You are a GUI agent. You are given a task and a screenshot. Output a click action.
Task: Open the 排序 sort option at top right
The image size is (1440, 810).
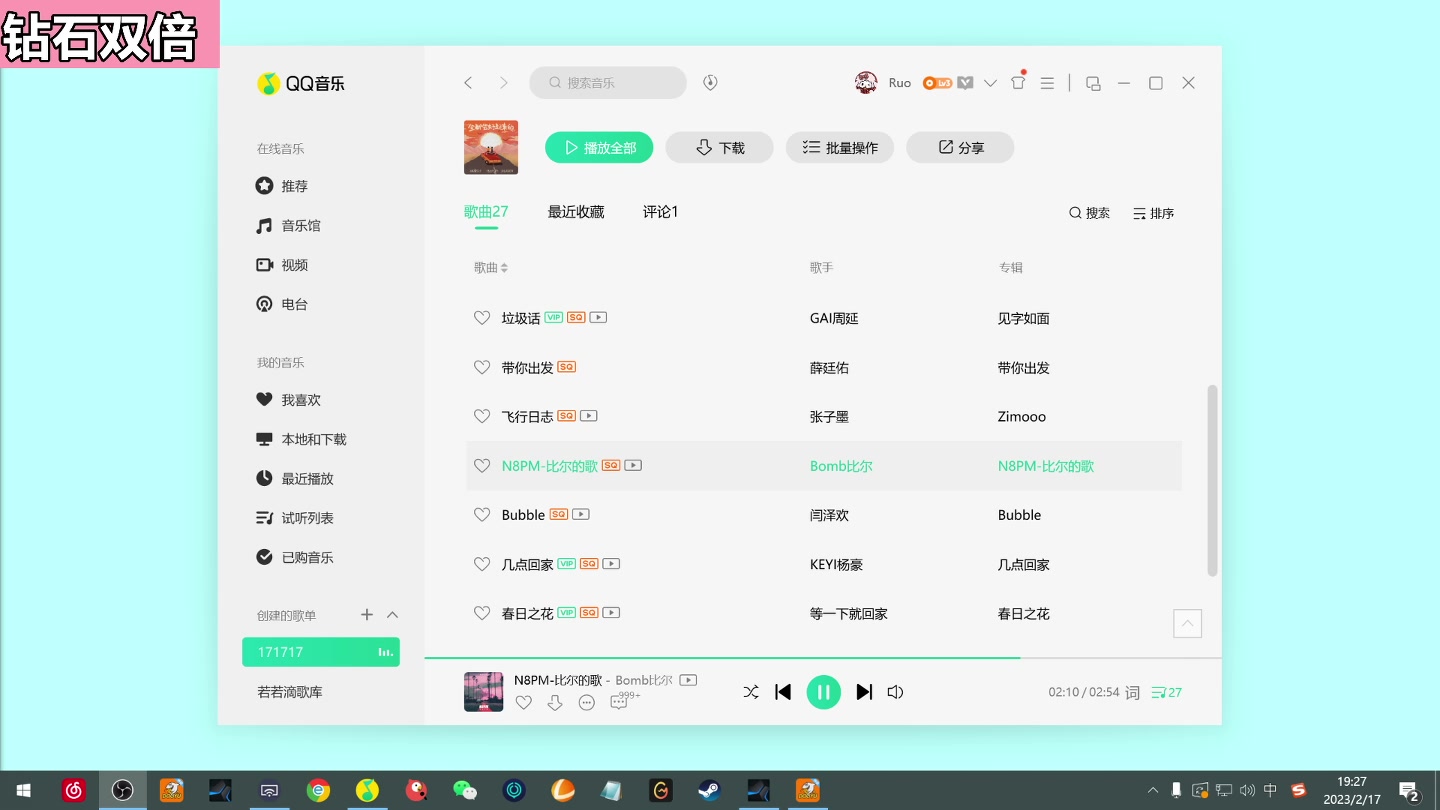pos(1153,212)
